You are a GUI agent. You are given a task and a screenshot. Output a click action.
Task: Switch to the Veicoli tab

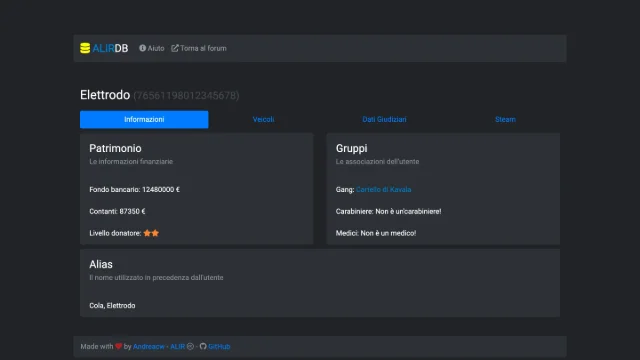[x=263, y=120]
